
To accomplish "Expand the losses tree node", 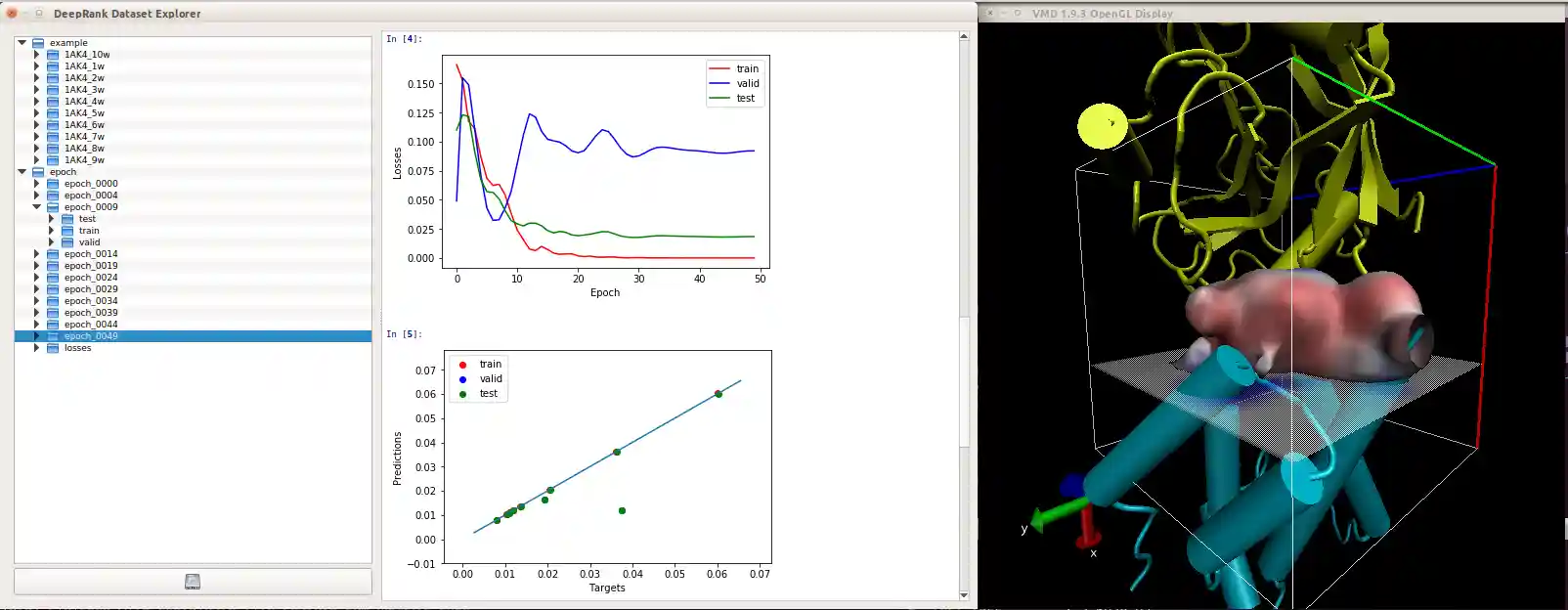I will 37,348.
